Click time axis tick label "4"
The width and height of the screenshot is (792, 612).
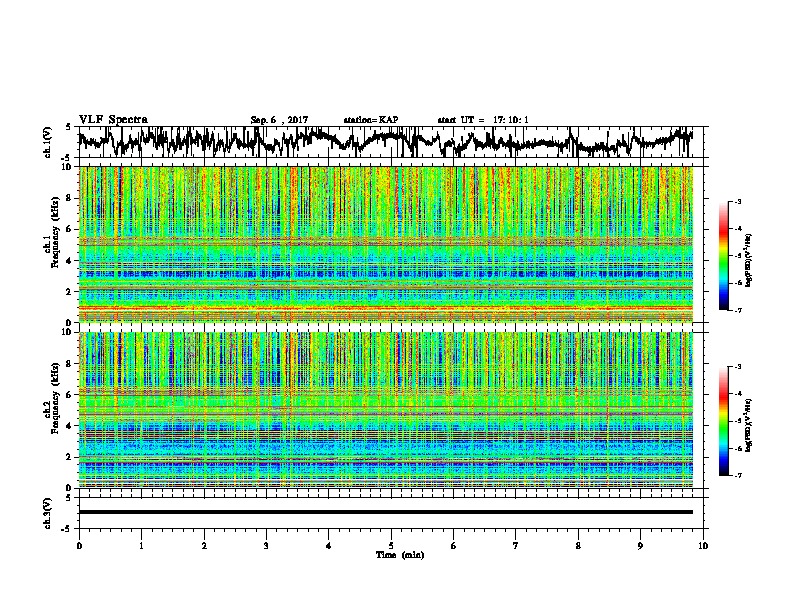[329, 546]
